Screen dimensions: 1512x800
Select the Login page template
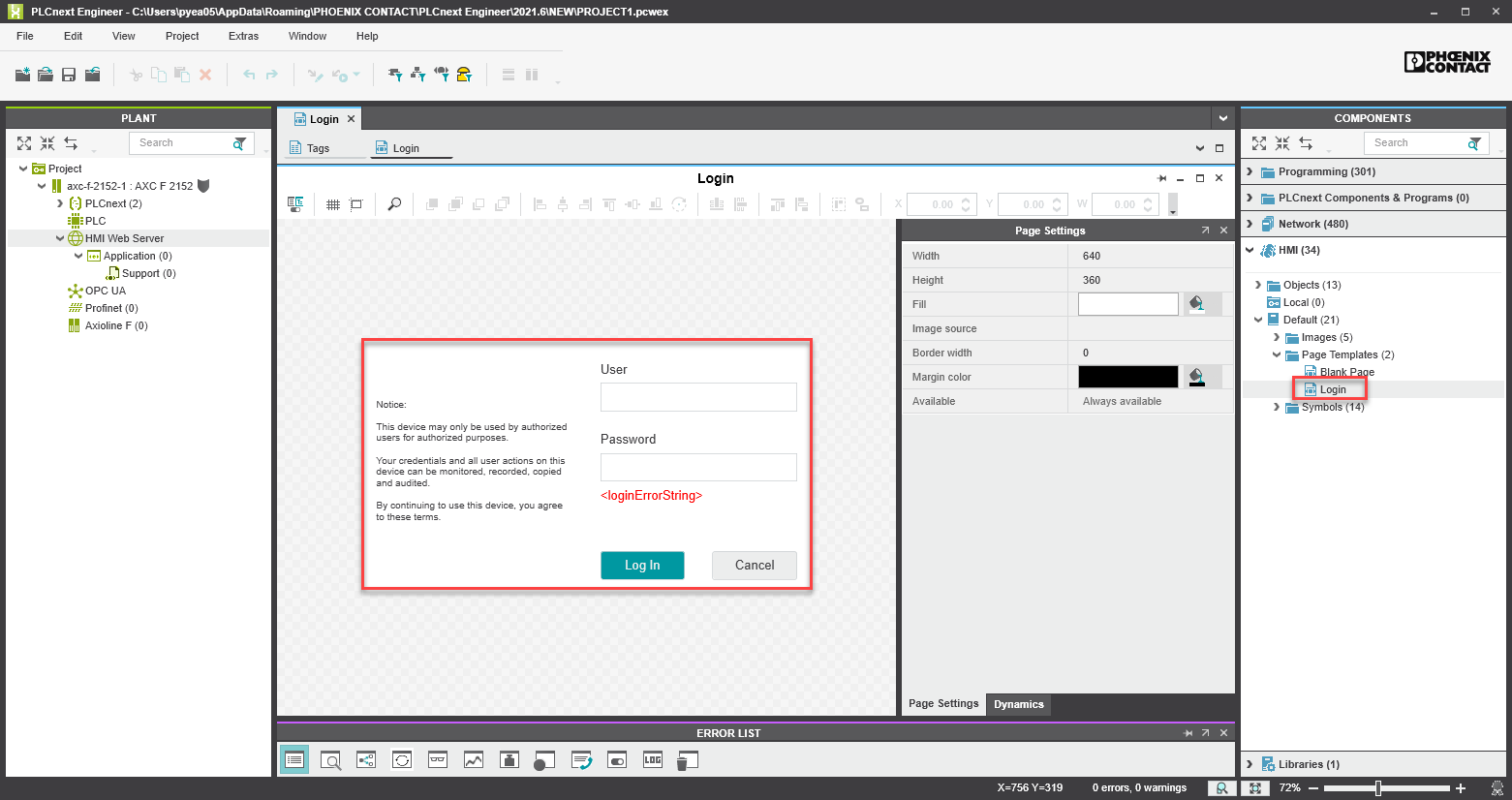1333,389
